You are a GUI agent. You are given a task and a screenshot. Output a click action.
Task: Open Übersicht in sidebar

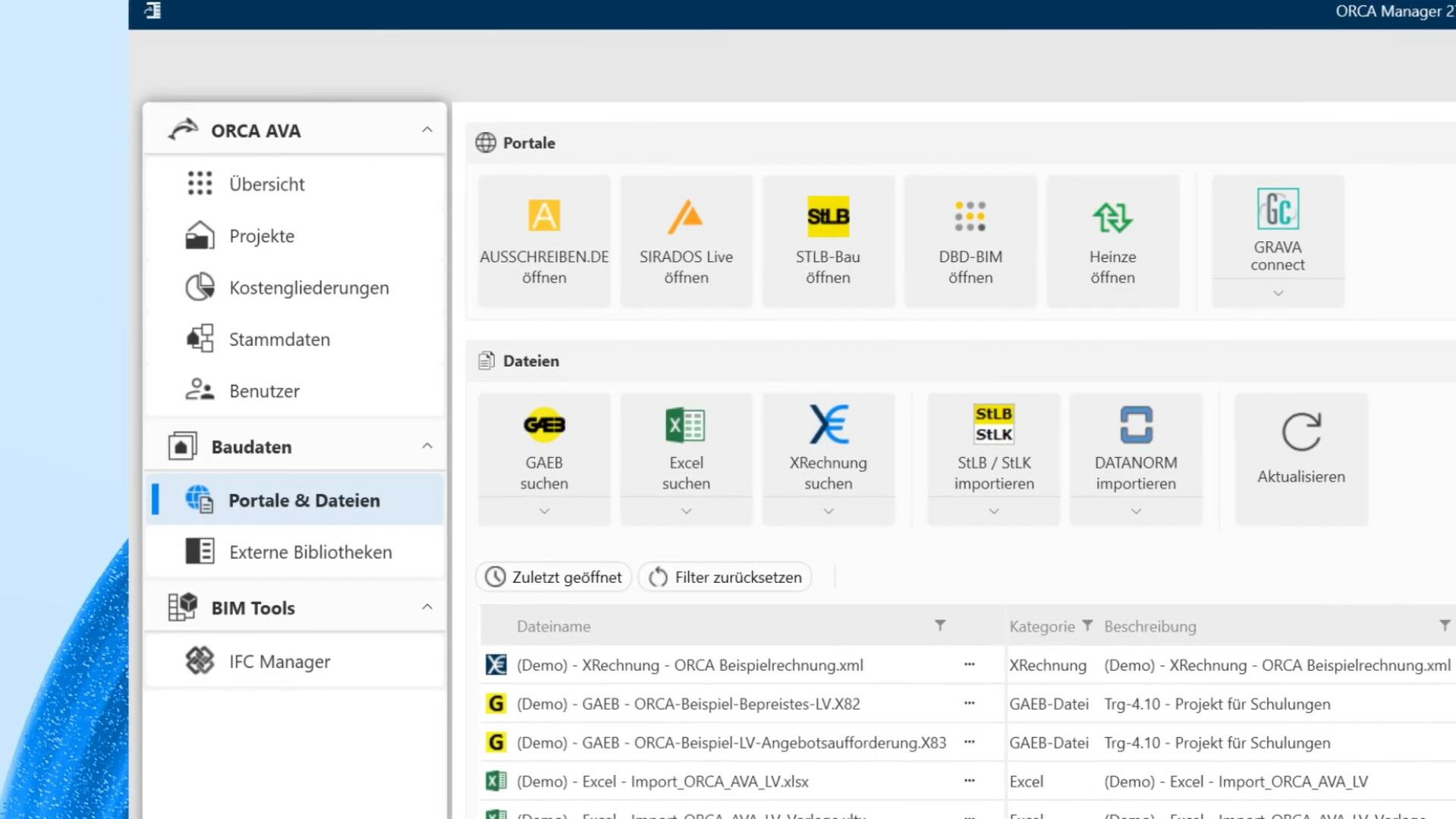coord(294,184)
